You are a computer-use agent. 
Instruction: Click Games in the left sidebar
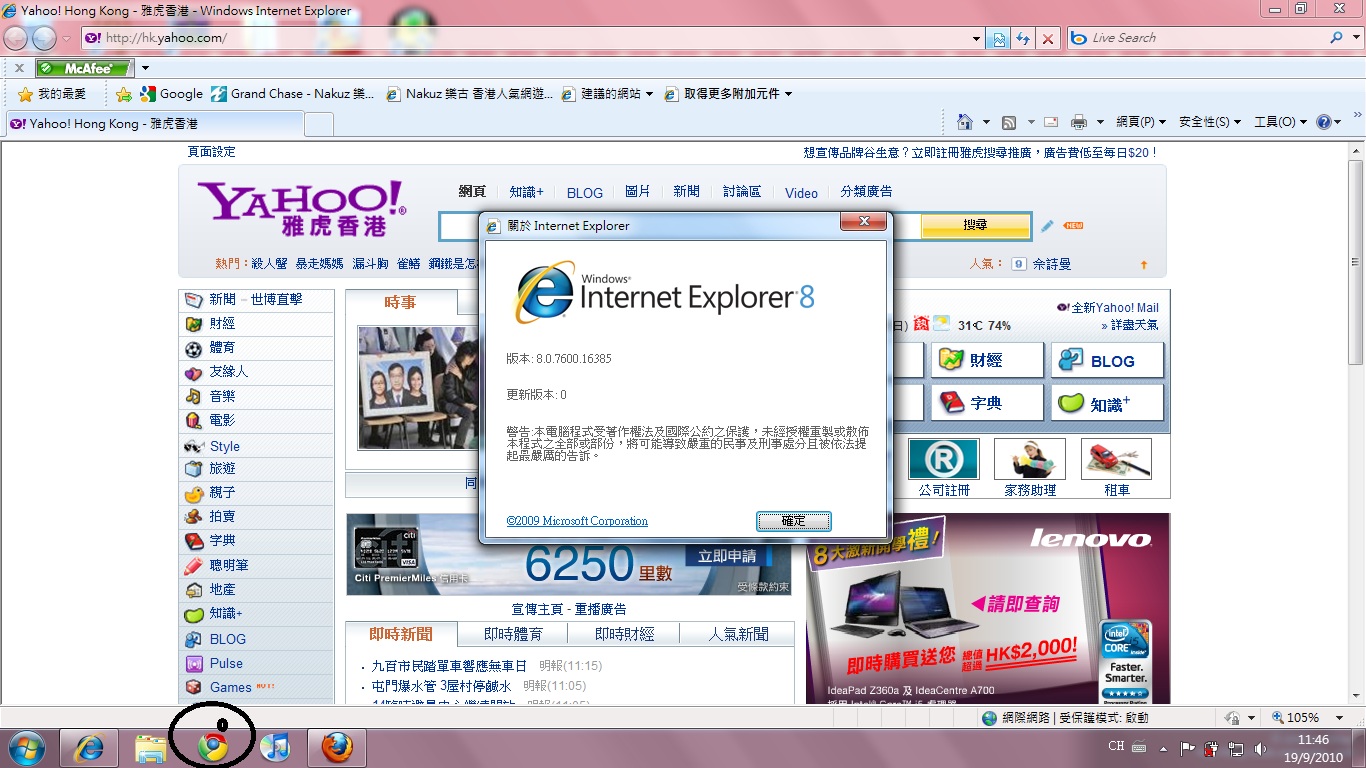pos(231,687)
